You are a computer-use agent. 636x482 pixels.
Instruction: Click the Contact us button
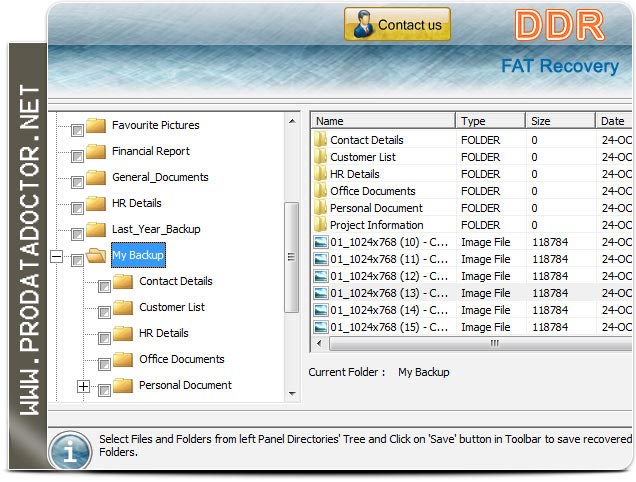(397, 24)
